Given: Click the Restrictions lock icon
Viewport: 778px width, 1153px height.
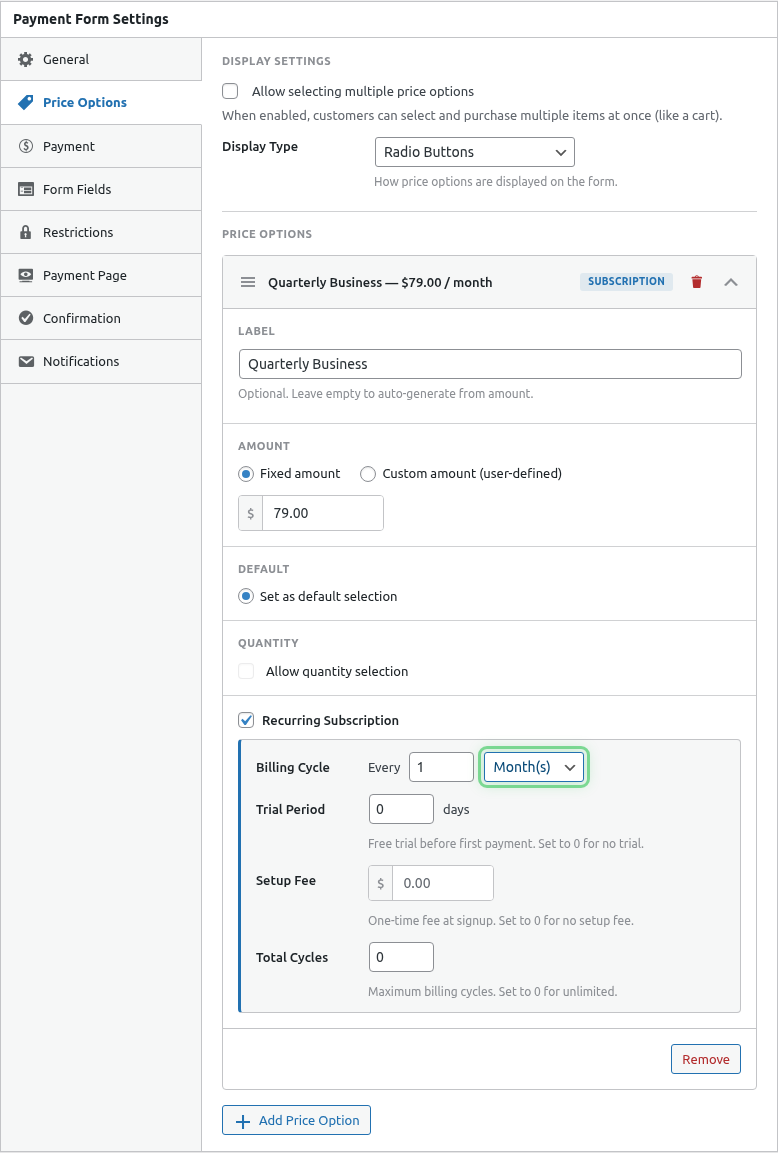Looking at the screenshot, I should [x=26, y=232].
